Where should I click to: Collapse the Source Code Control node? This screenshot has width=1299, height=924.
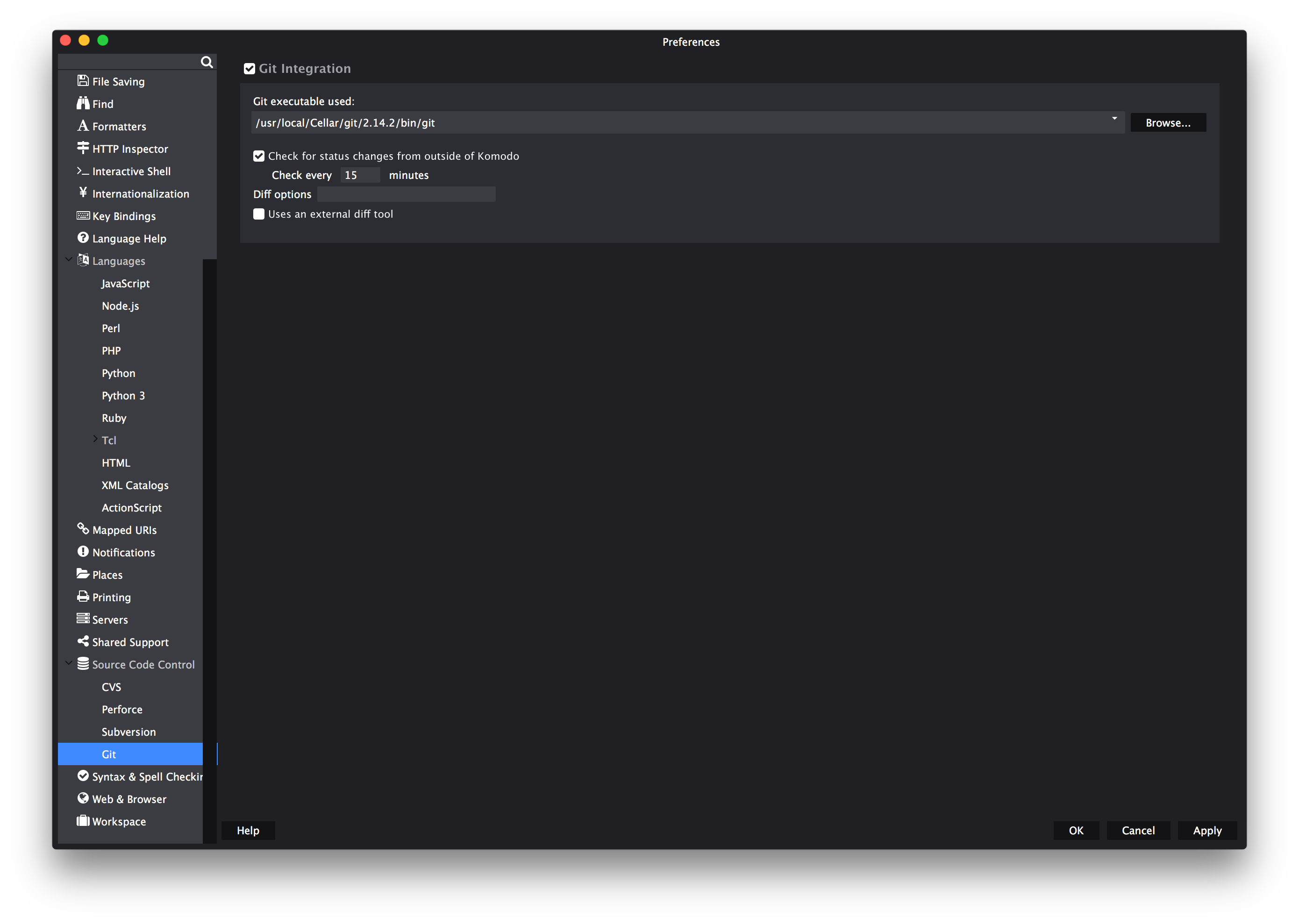click(x=68, y=663)
